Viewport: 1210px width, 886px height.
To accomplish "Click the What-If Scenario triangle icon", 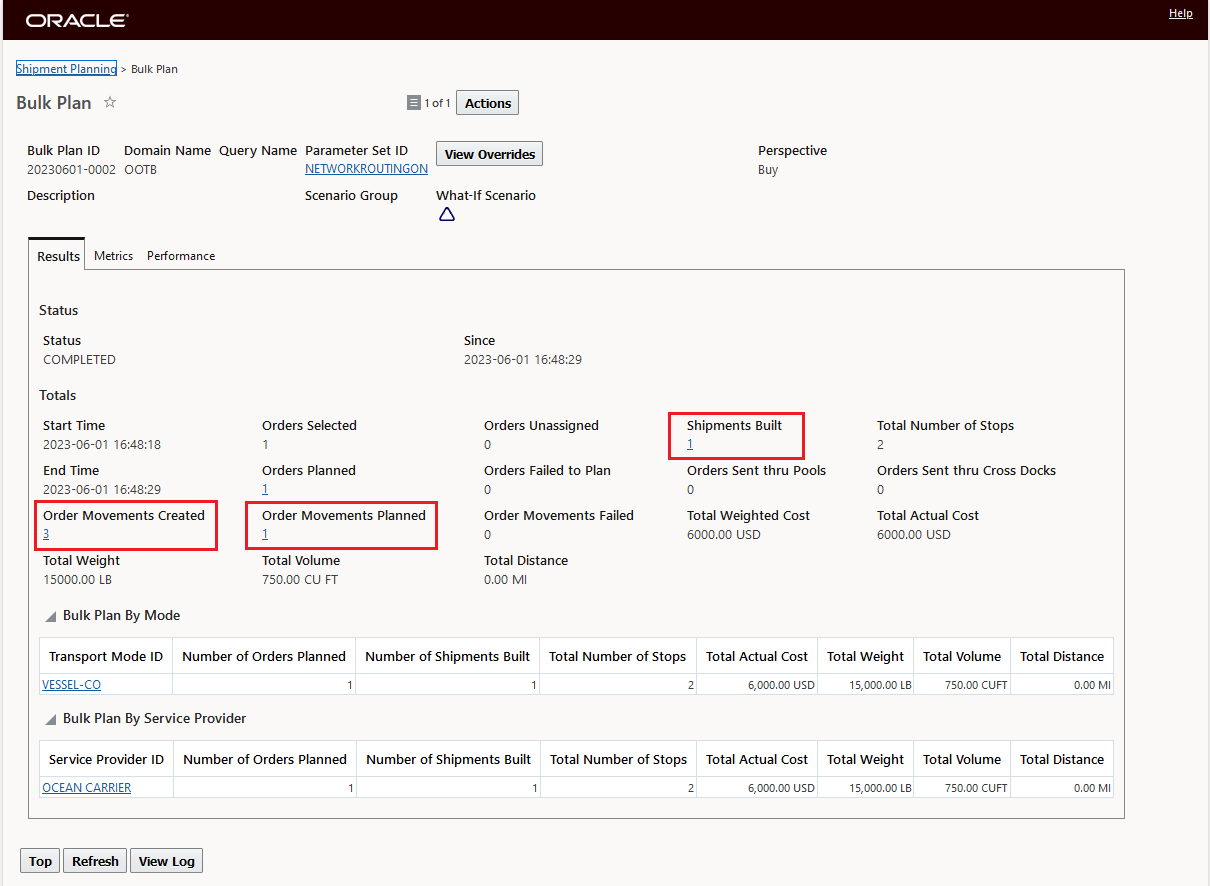I will click(x=447, y=214).
